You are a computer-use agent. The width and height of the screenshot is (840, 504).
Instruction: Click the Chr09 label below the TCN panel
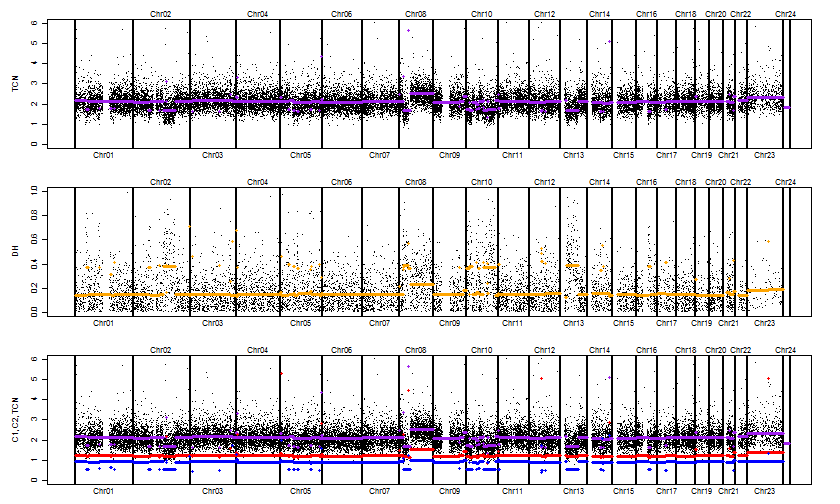coord(449,155)
